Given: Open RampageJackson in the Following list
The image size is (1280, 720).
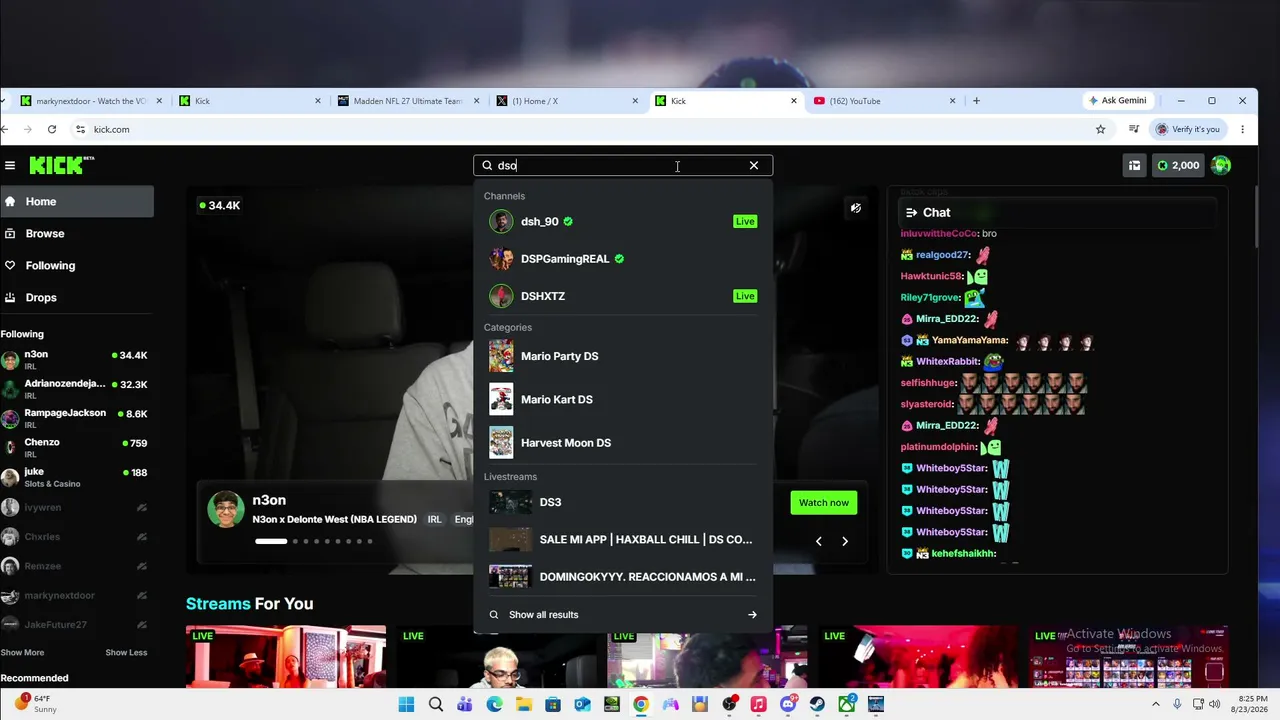Looking at the screenshot, I should pos(77,418).
